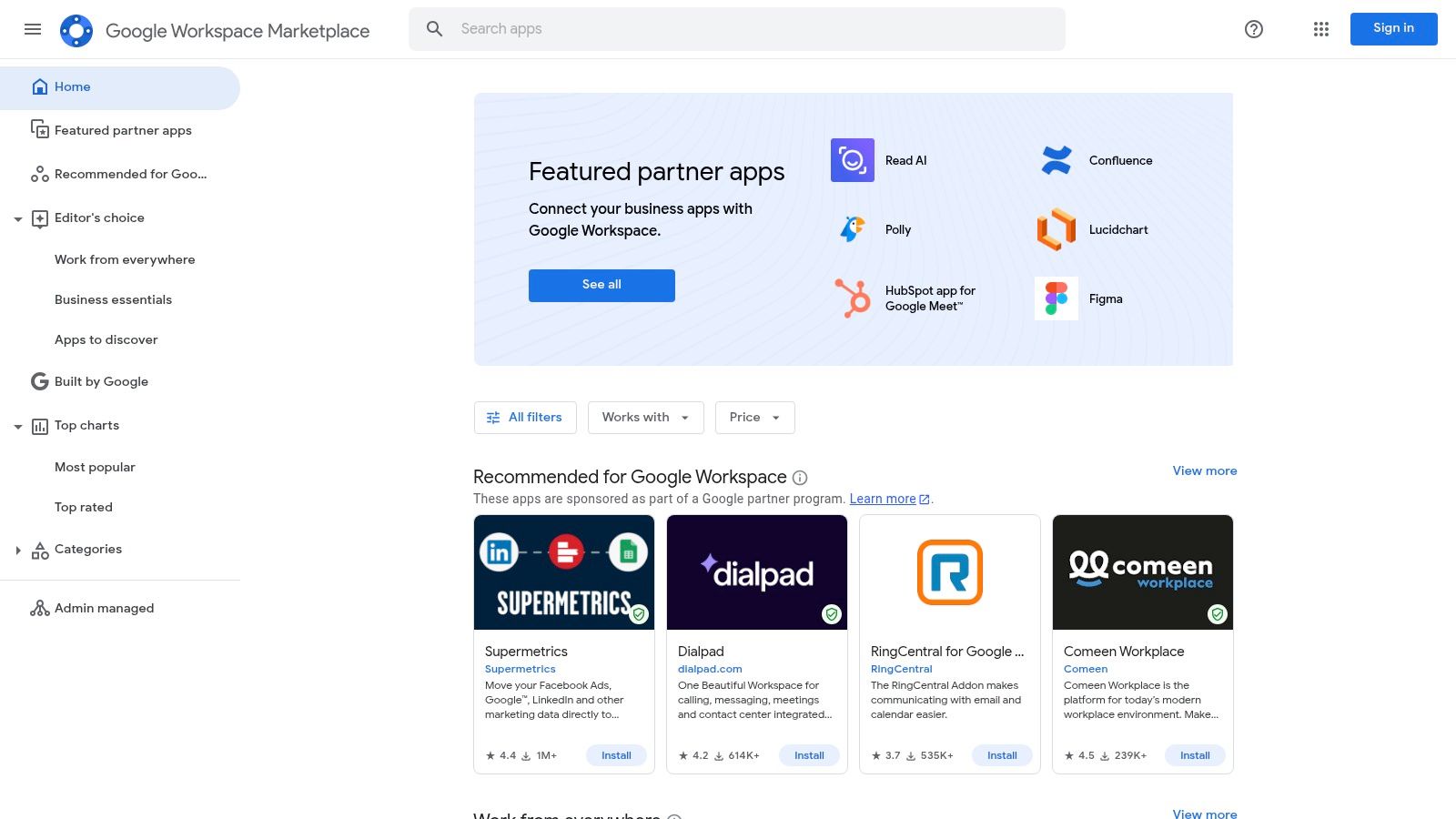Click the HubSpot sprocket icon
The image size is (1456, 819).
853,298
